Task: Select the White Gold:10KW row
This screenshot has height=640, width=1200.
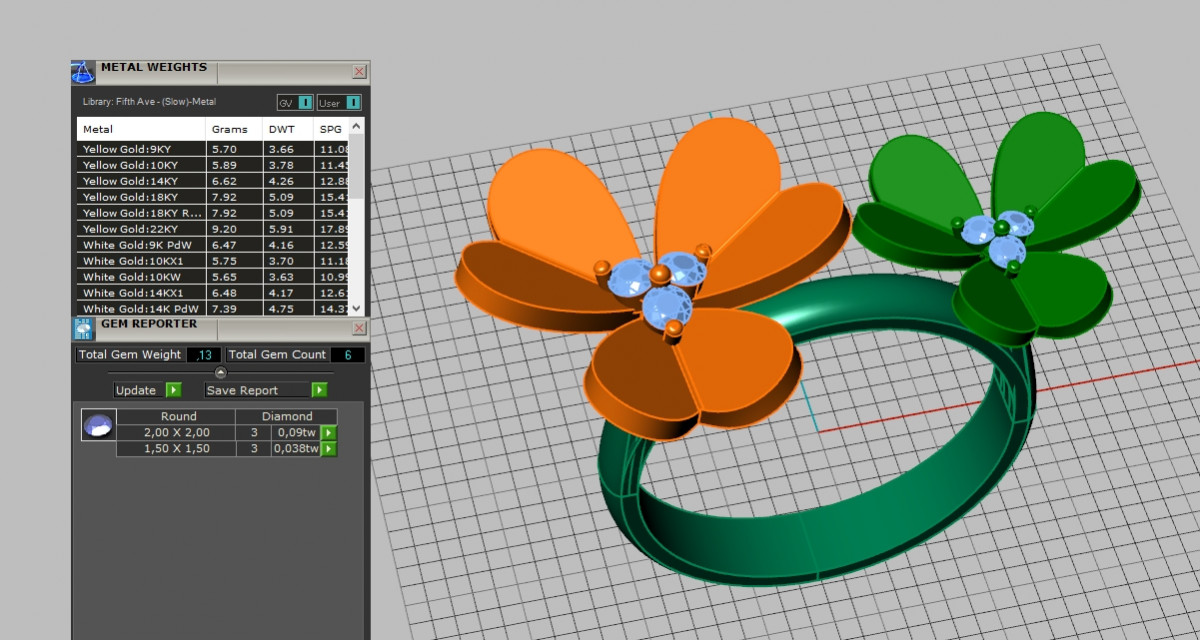Action: (x=140, y=277)
